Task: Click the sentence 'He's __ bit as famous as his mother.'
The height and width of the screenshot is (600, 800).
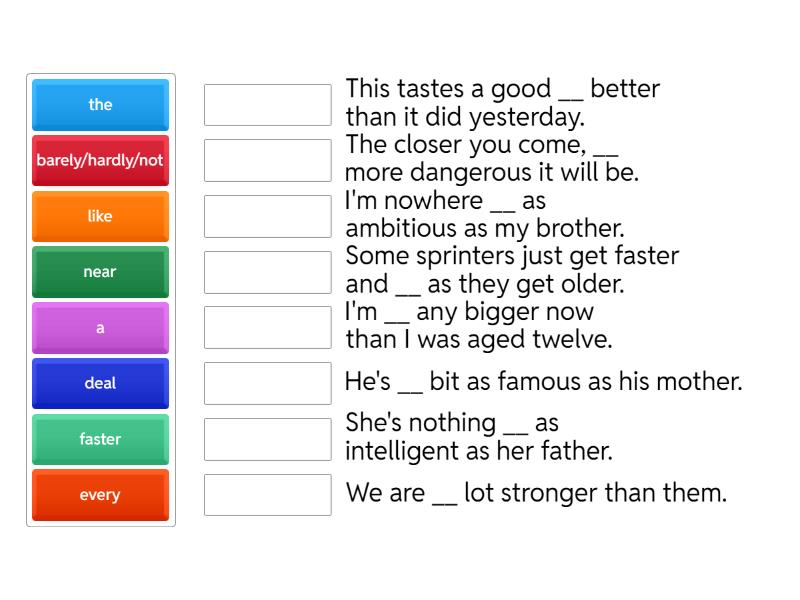Action: pos(543,382)
